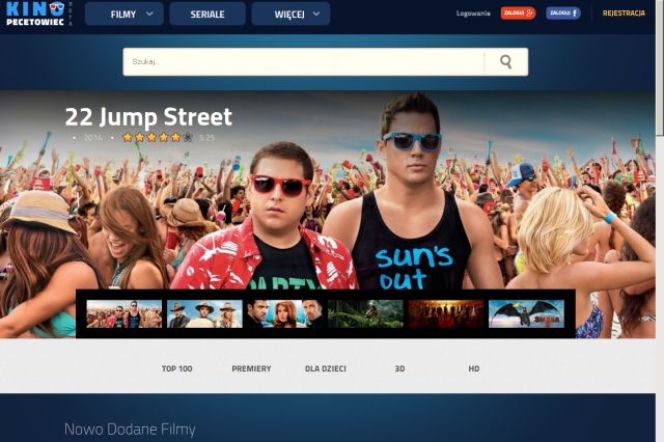Open the Seriale section
This screenshot has height=442, width=664.
tap(207, 14)
